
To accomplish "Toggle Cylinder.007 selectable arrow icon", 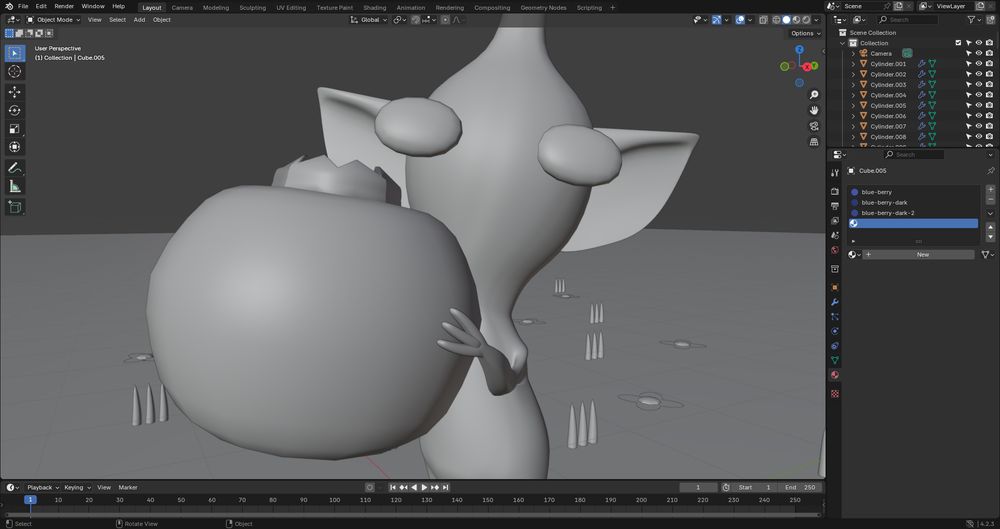I will pos(969,126).
